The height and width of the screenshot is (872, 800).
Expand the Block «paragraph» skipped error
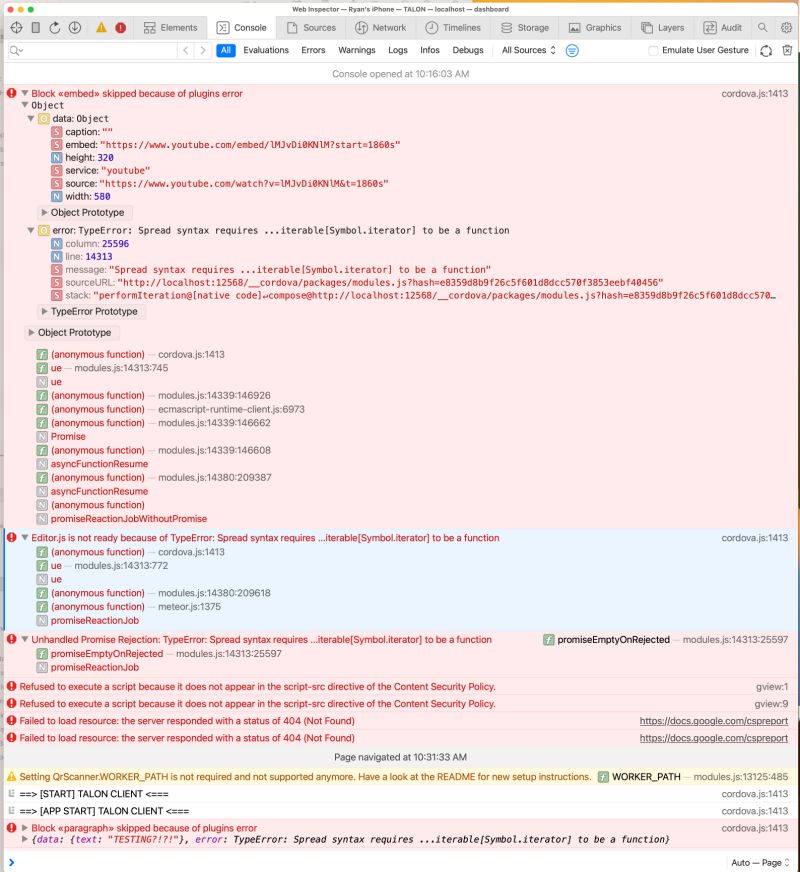24,828
